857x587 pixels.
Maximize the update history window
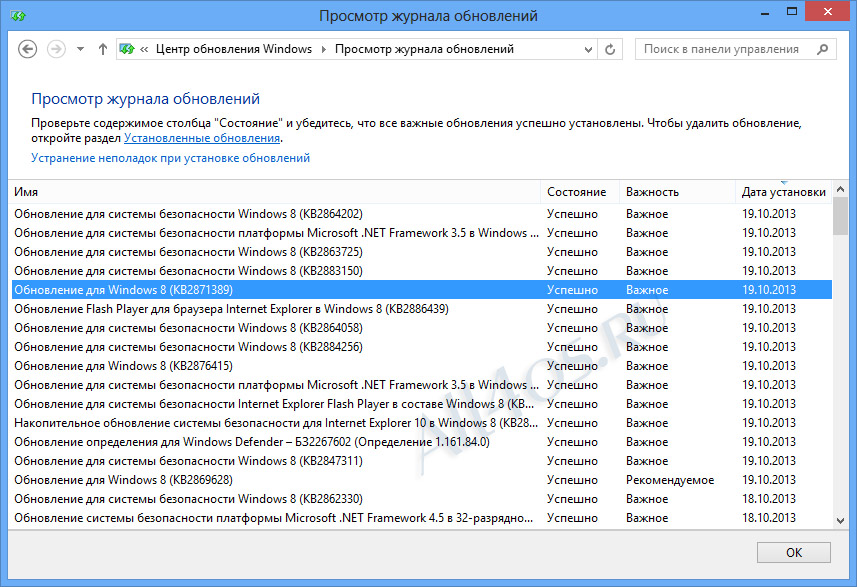tap(791, 12)
